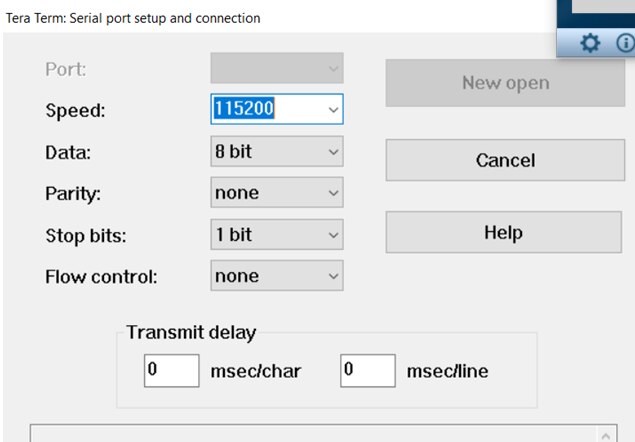The width and height of the screenshot is (635, 442).
Task: Click the "Speed:" text label
Action: [75, 110]
